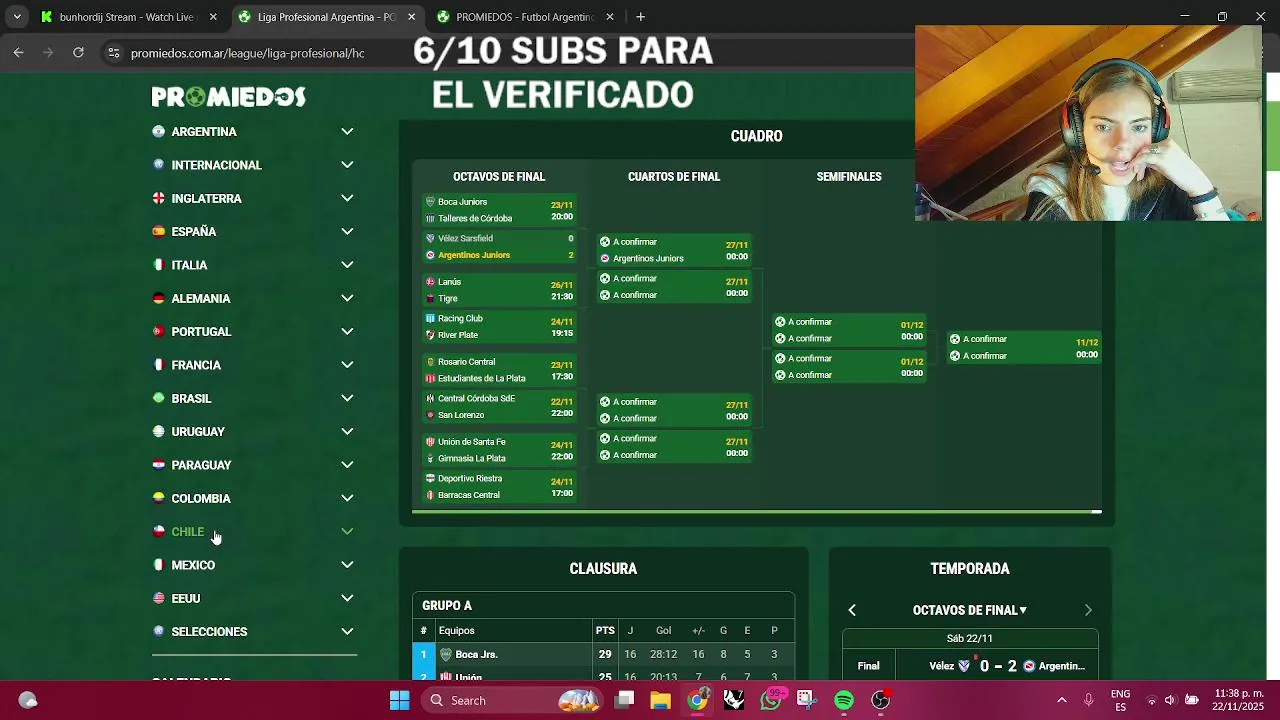Open the MEXICO menu item

[x=193, y=565]
